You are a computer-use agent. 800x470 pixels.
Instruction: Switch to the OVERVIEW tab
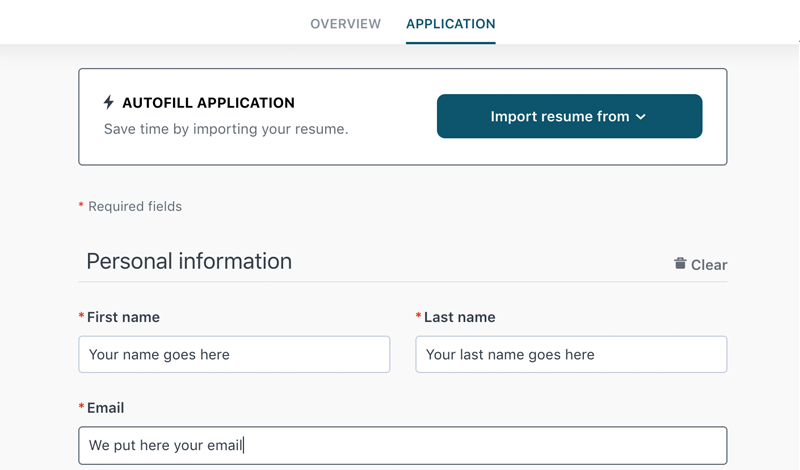click(345, 24)
